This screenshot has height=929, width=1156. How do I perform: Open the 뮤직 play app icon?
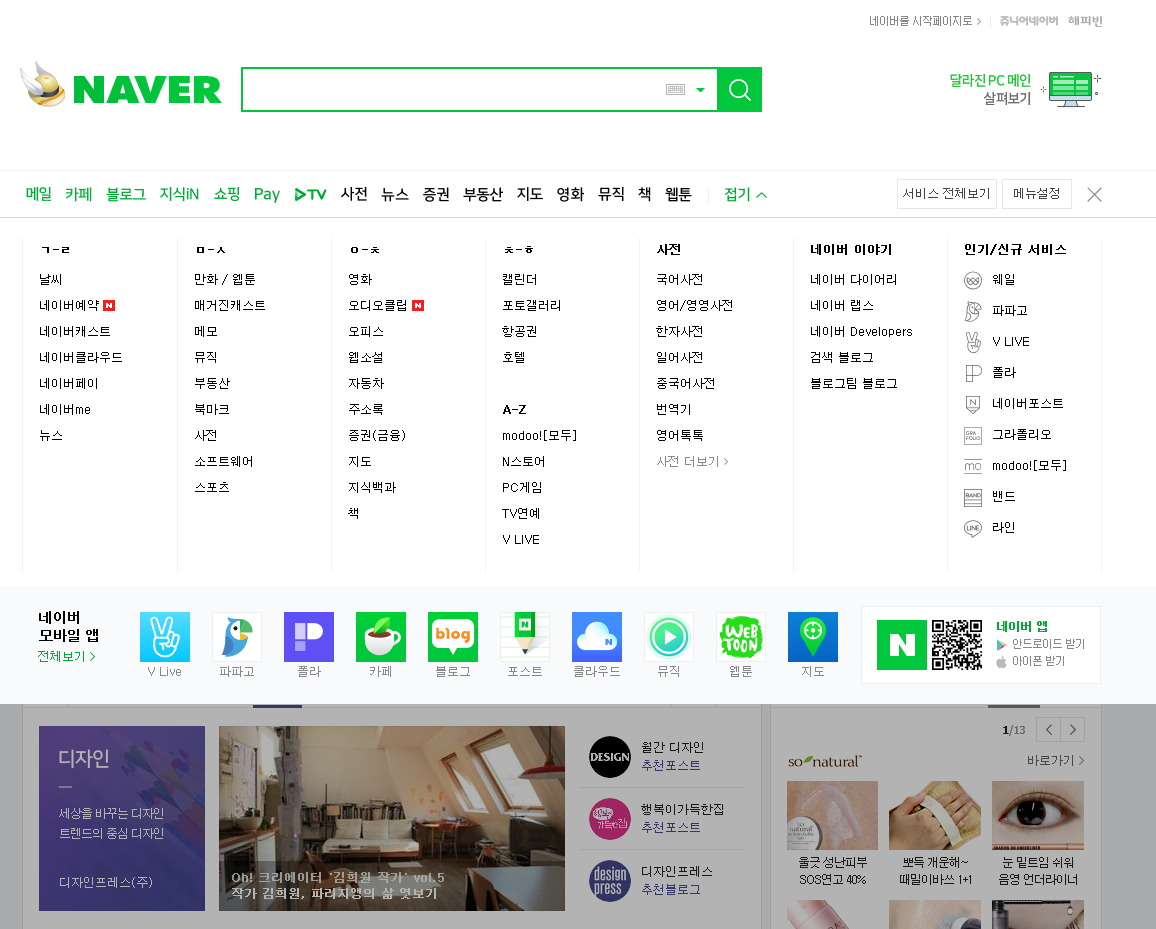(669, 637)
